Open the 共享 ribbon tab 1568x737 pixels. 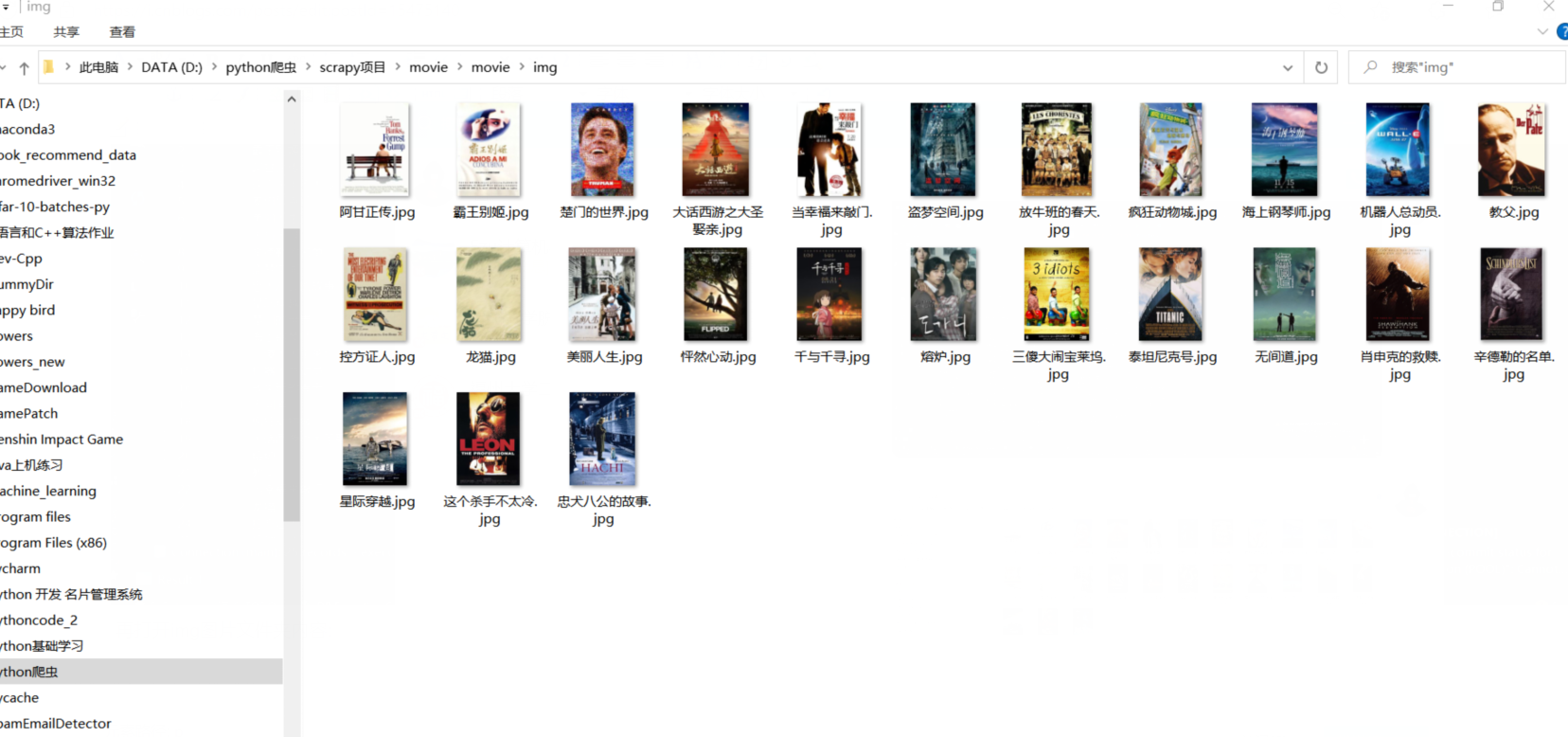pos(66,31)
